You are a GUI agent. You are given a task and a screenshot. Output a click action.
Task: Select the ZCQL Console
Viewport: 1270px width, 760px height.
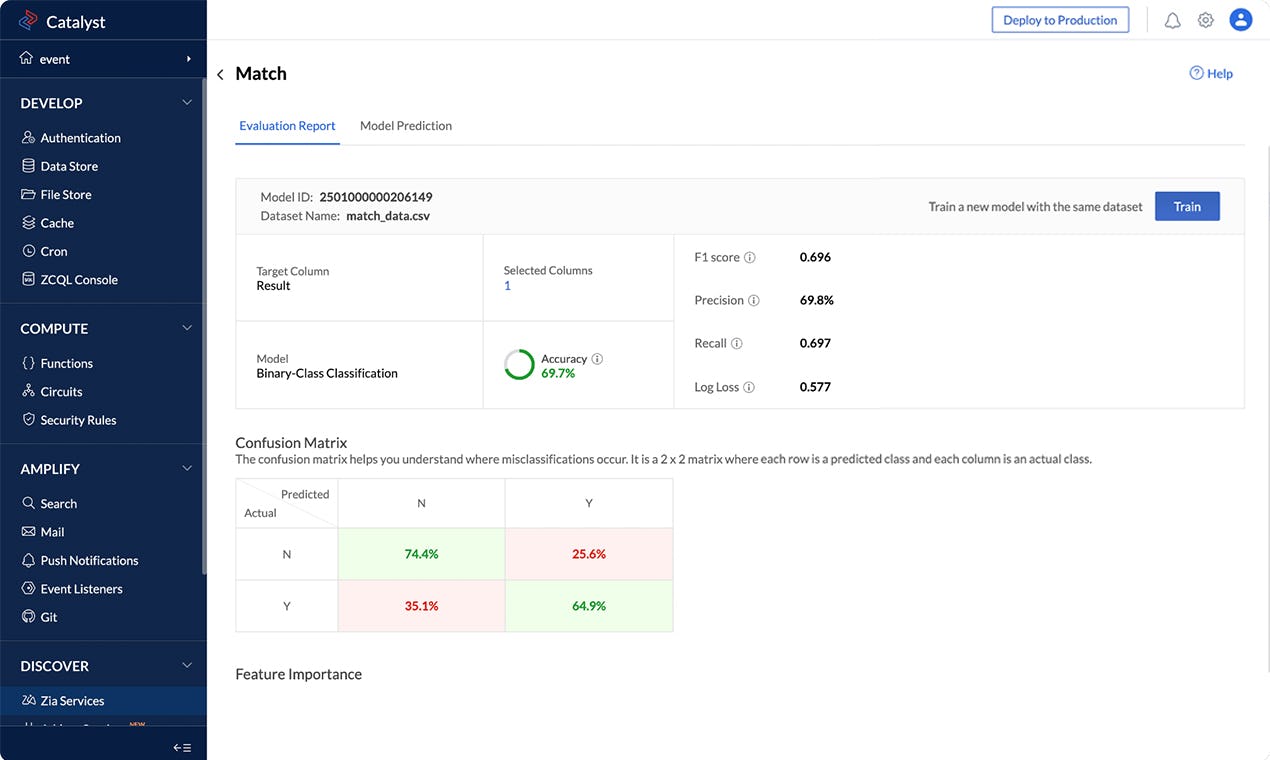[78, 279]
